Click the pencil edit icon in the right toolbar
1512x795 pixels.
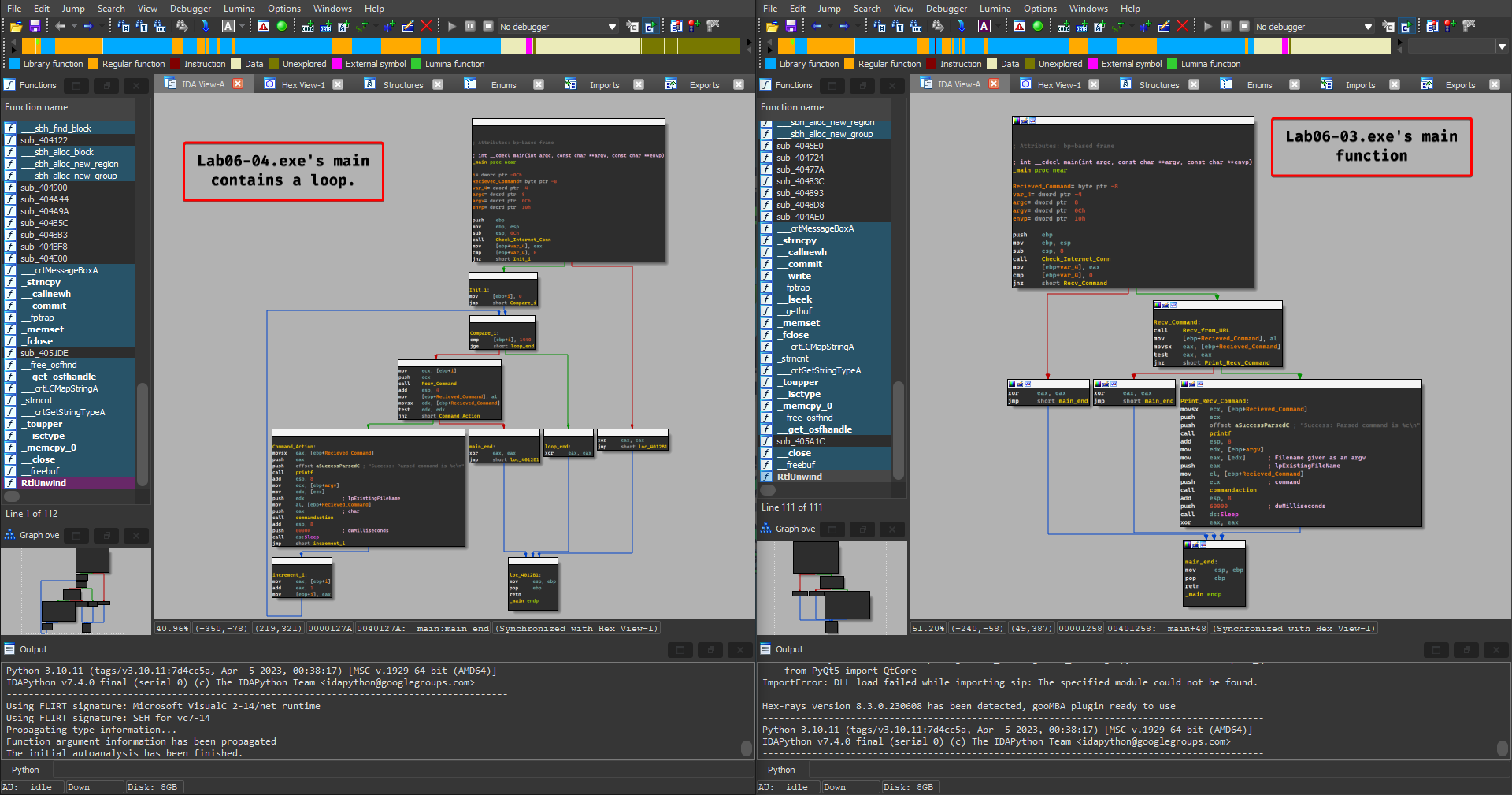(x=1164, y=26)
